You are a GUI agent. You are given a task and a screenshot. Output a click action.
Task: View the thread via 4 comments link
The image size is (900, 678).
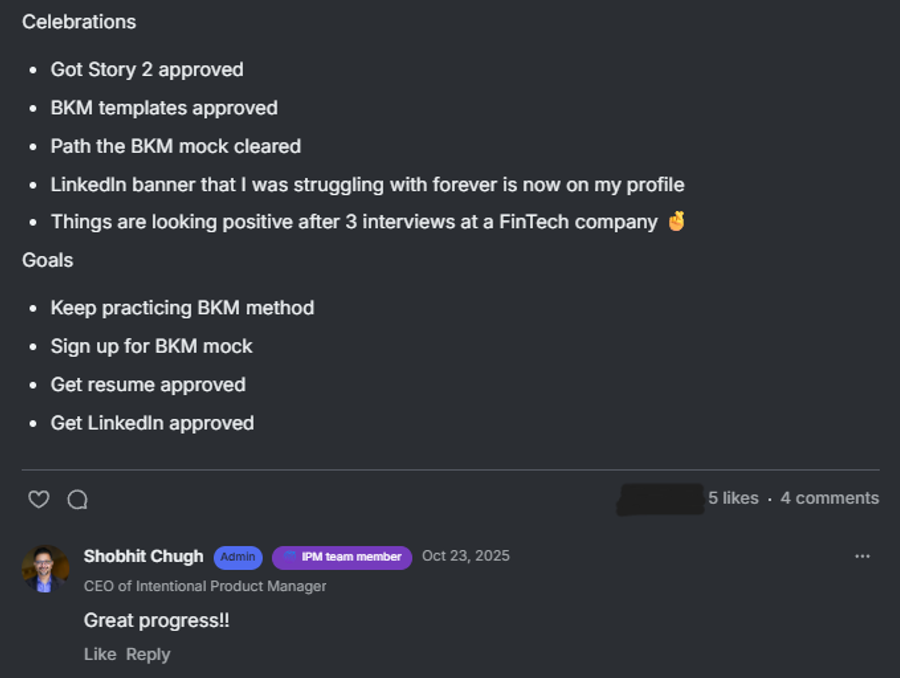[829, 498]
